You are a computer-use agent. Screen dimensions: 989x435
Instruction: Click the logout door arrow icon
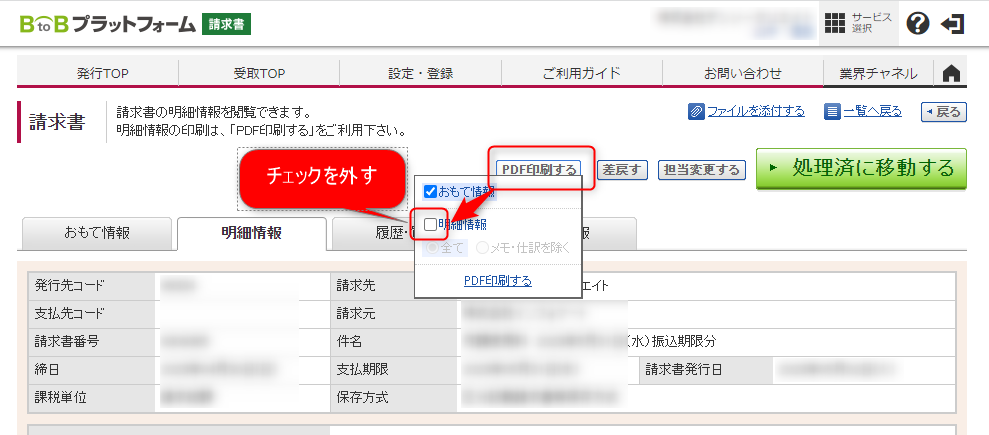[x=954, y=24]
